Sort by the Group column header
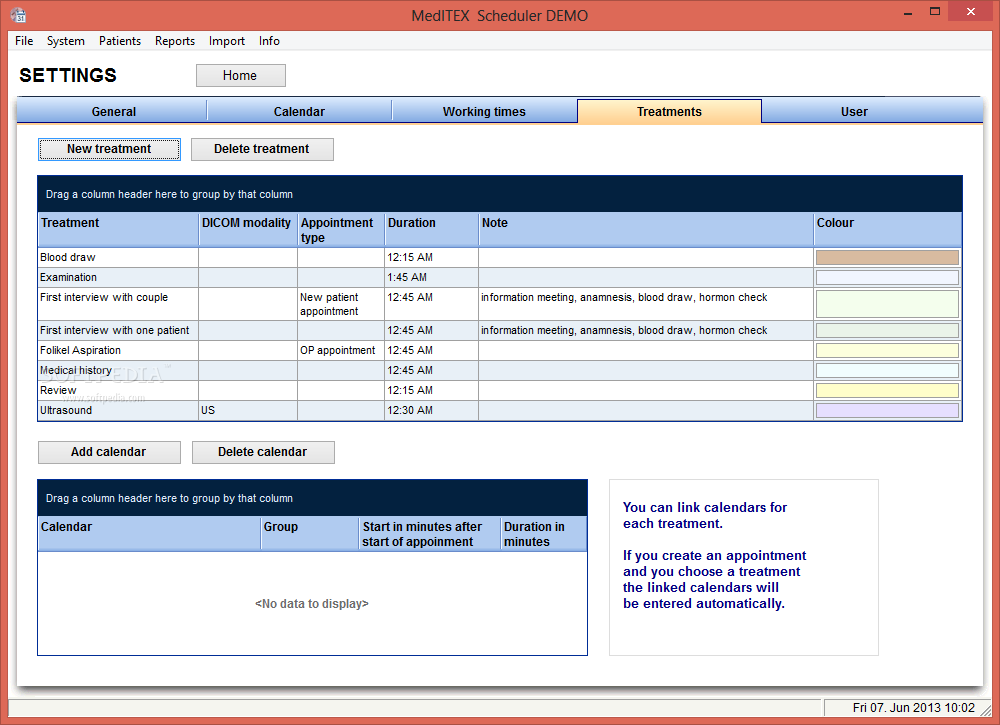This screenshot has height=725, width=1000. [x=310, y=534]
